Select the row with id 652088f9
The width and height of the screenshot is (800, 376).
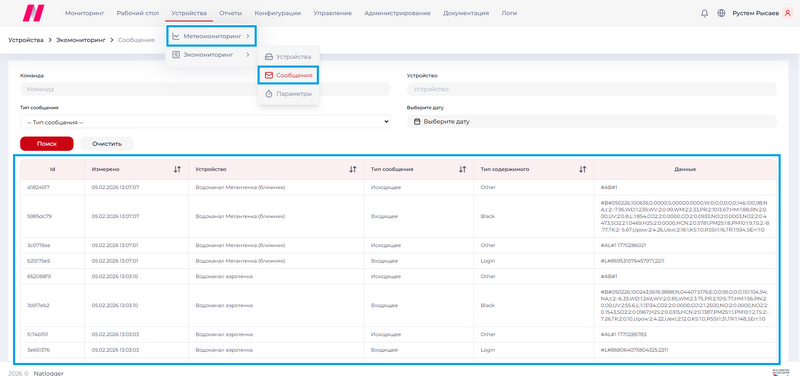[x=399, y=277]
